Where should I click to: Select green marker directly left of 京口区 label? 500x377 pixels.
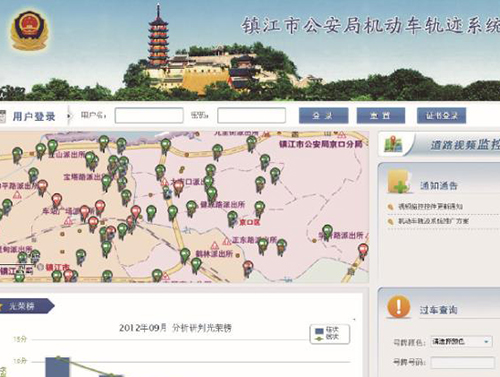point(232,219)
